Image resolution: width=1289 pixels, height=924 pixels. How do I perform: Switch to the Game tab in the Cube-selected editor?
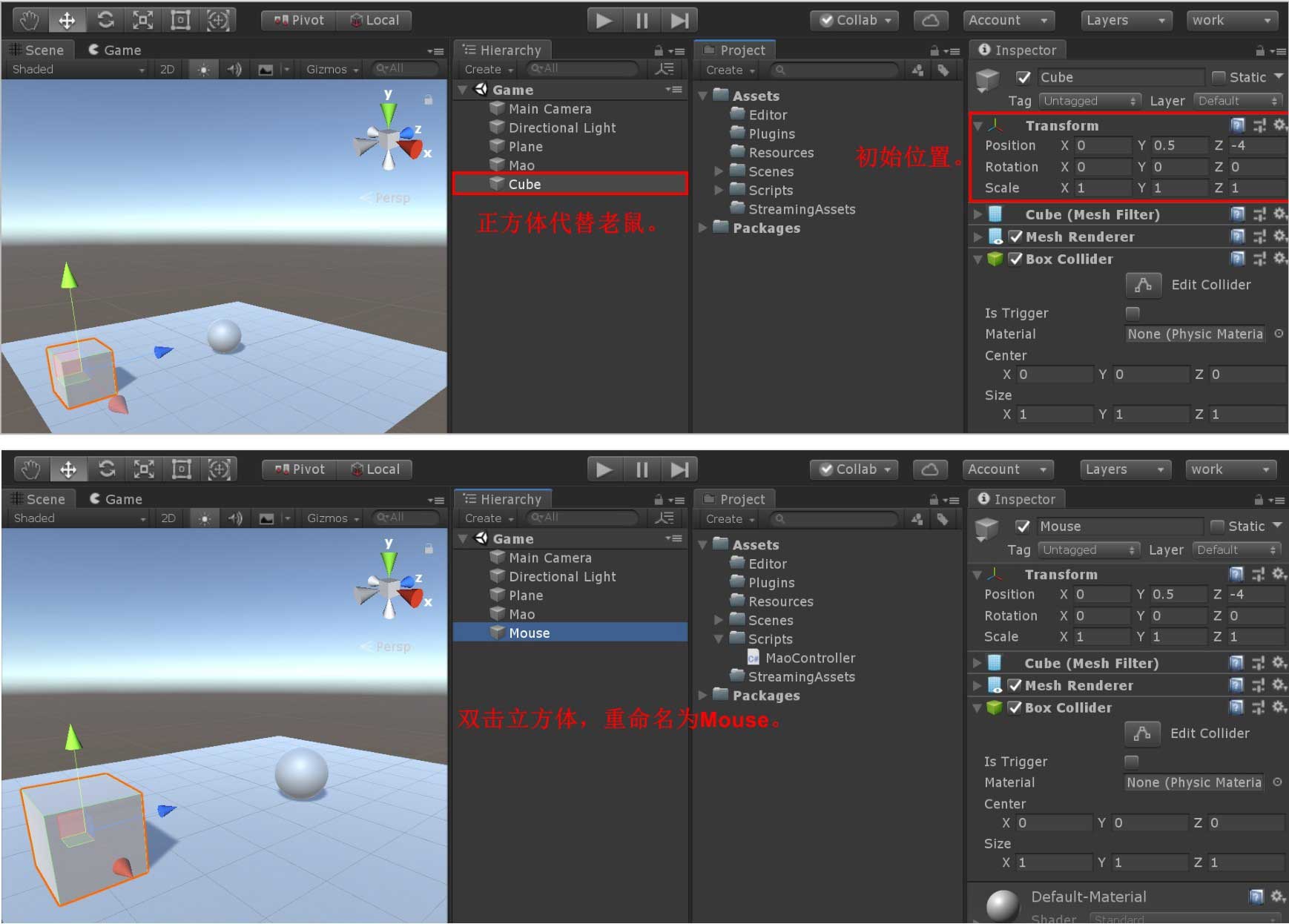114,50
